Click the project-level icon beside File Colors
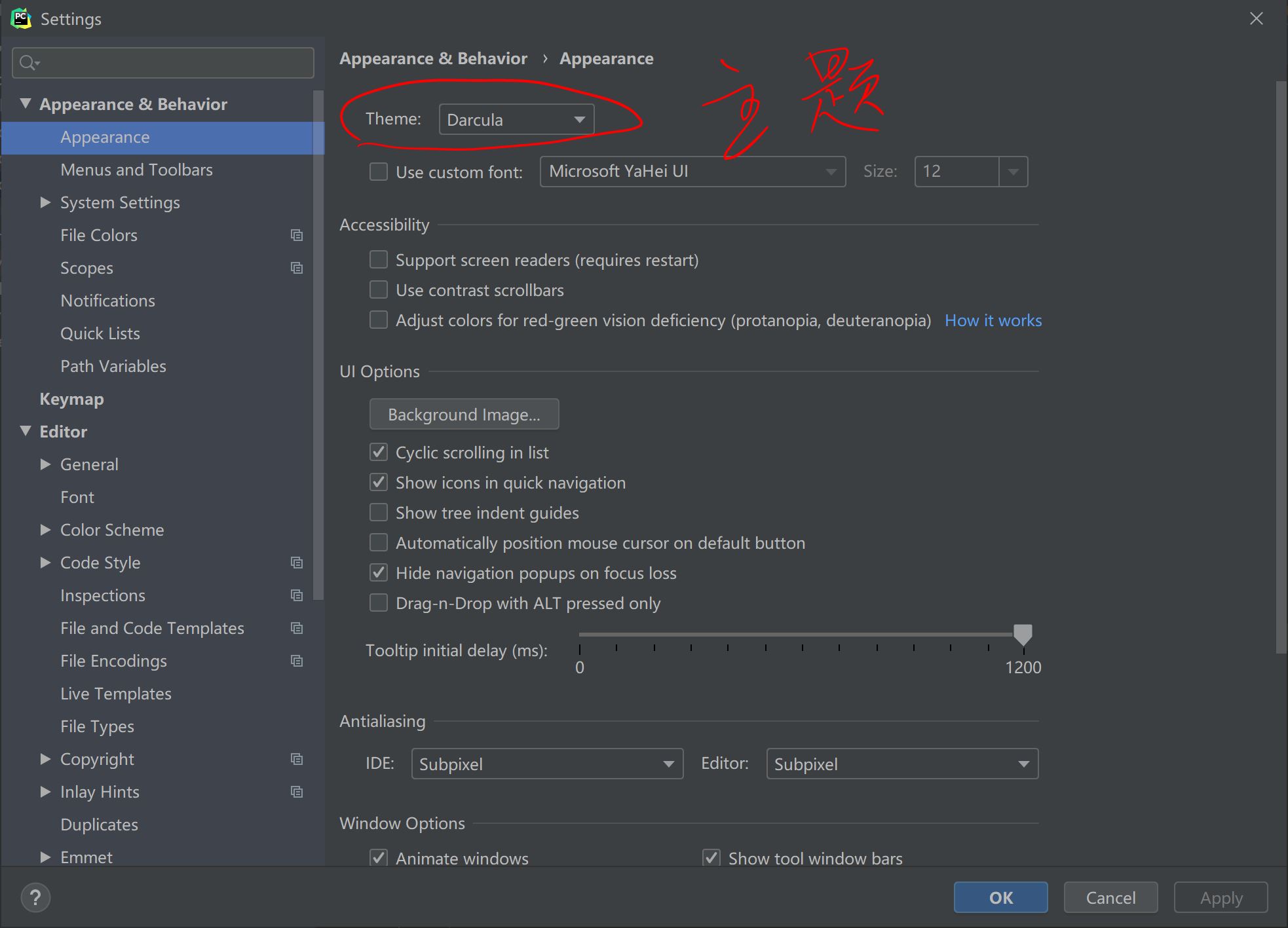Viewport: 1288px width, 928px height. coord(297,235)
